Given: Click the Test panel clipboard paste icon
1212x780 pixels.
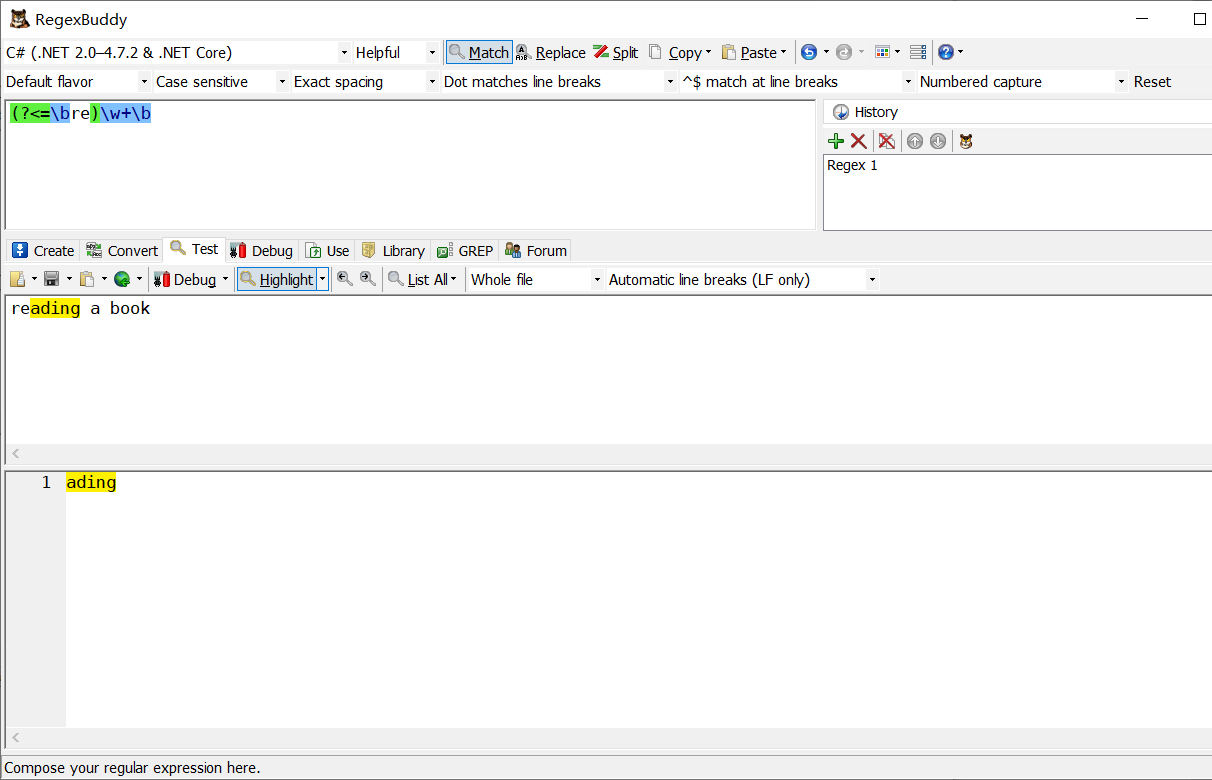Looking at the screenshot, I should click(87, 279).
